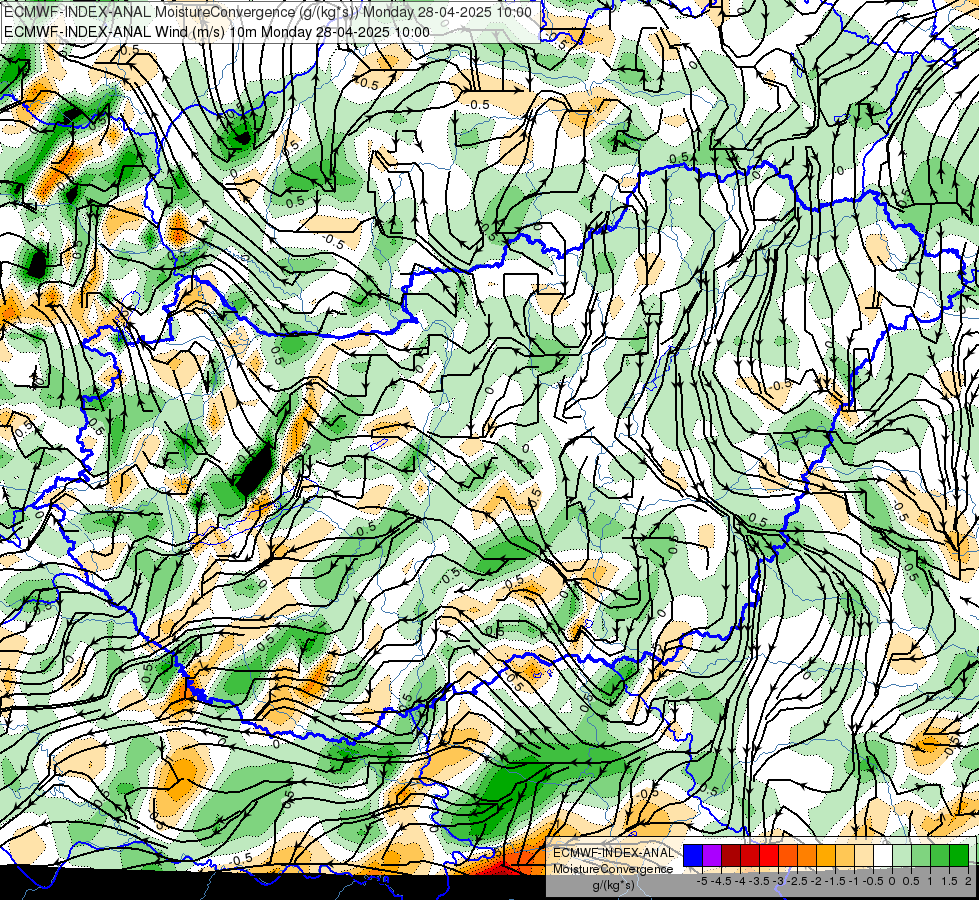Click the lightest green legend swatch
The image size is (979, 900).
pyautogui.click(x=902, y=855)
